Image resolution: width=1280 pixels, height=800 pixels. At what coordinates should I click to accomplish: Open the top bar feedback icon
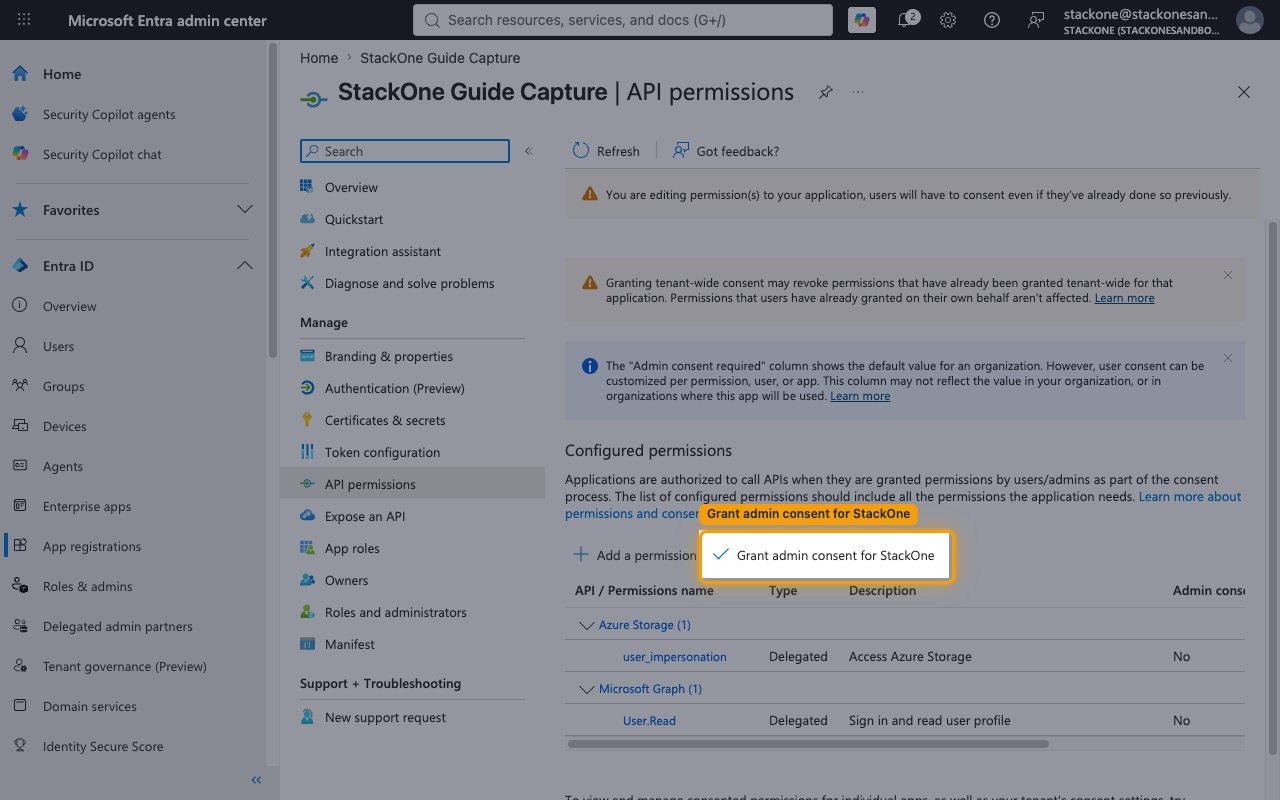tap(1036, 20)
